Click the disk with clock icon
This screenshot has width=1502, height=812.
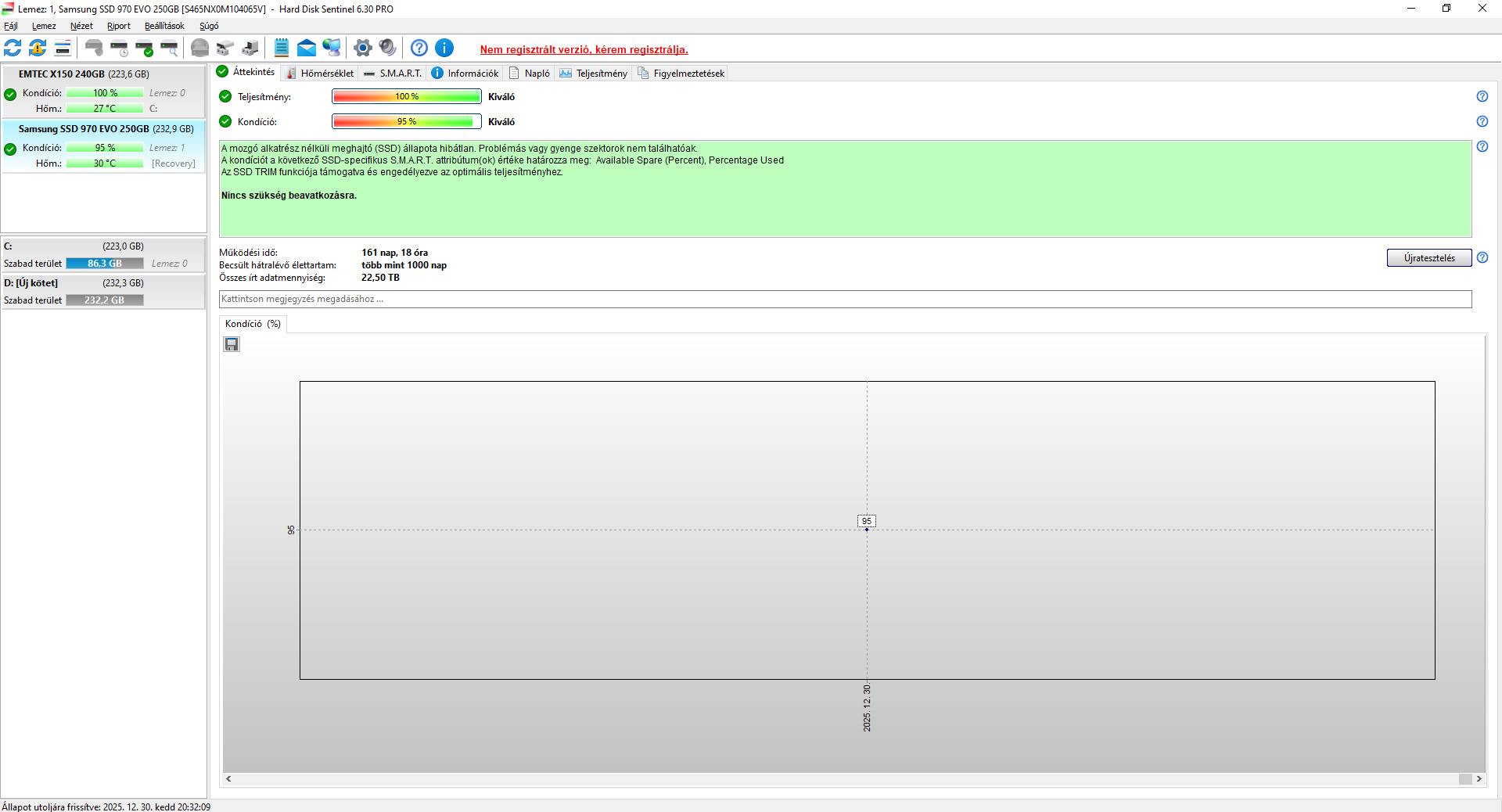[119, 48]
